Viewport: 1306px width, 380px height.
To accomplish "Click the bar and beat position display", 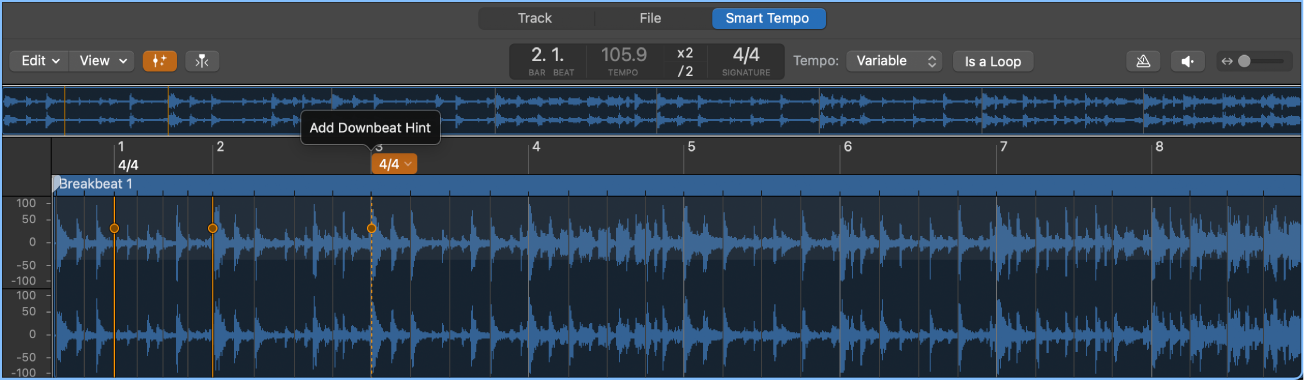I will (548, 60).
